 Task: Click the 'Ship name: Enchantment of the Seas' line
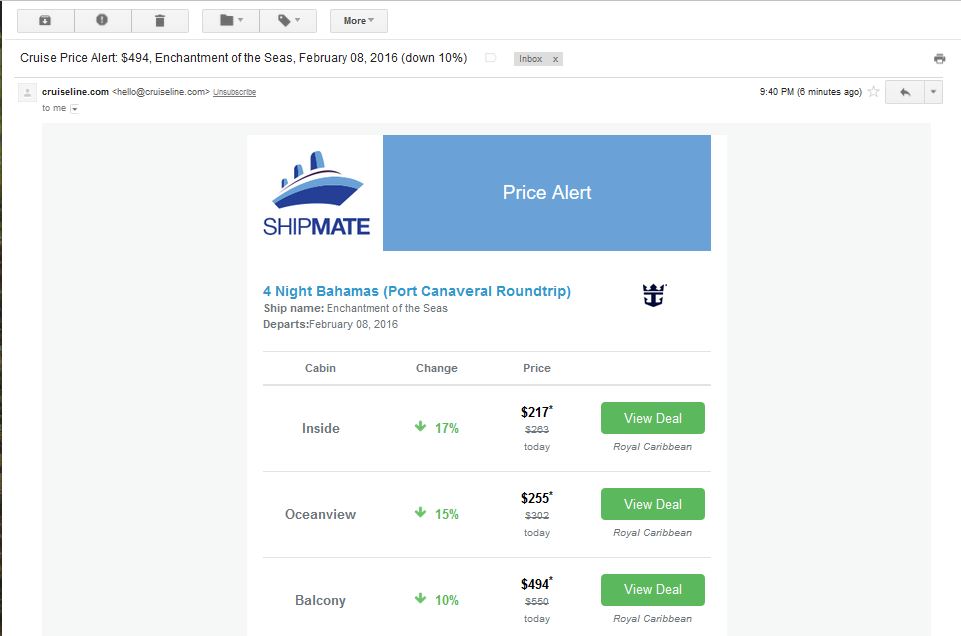pyautogui.click(x=355, y=308)
